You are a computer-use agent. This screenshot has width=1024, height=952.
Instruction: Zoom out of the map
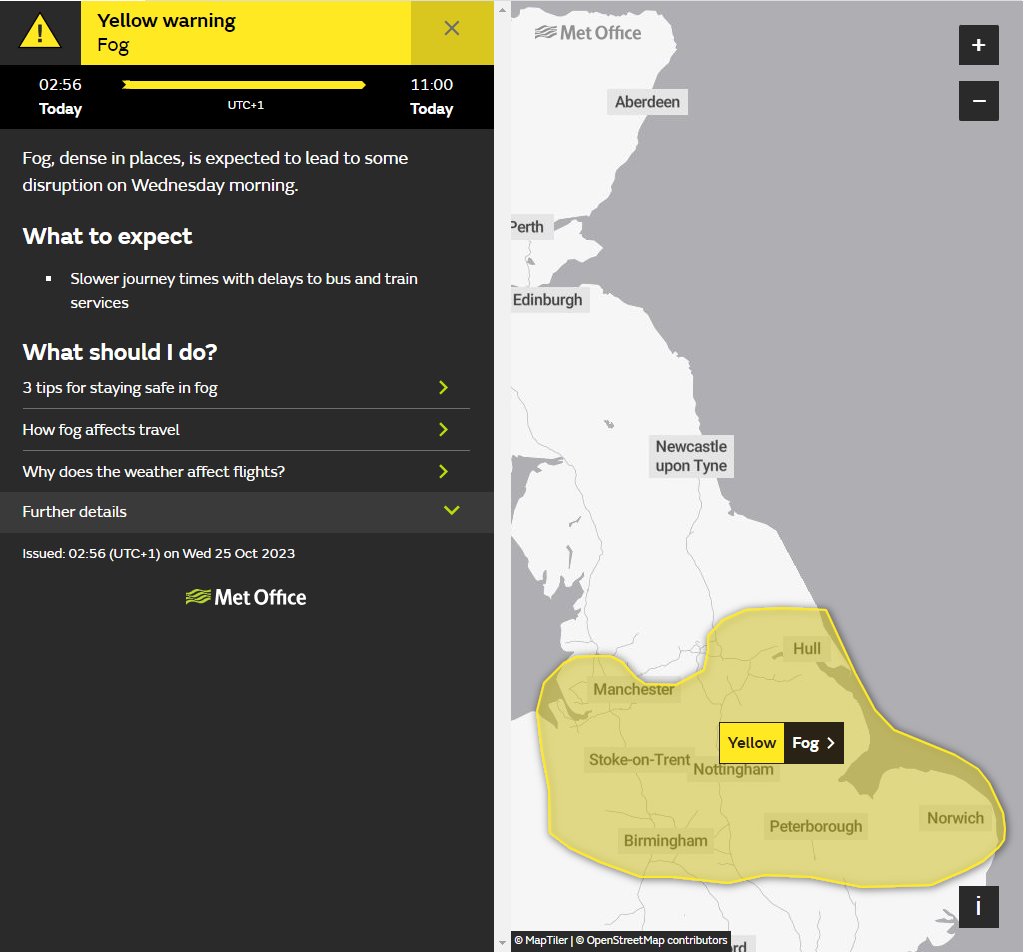(x=978, y=101)
